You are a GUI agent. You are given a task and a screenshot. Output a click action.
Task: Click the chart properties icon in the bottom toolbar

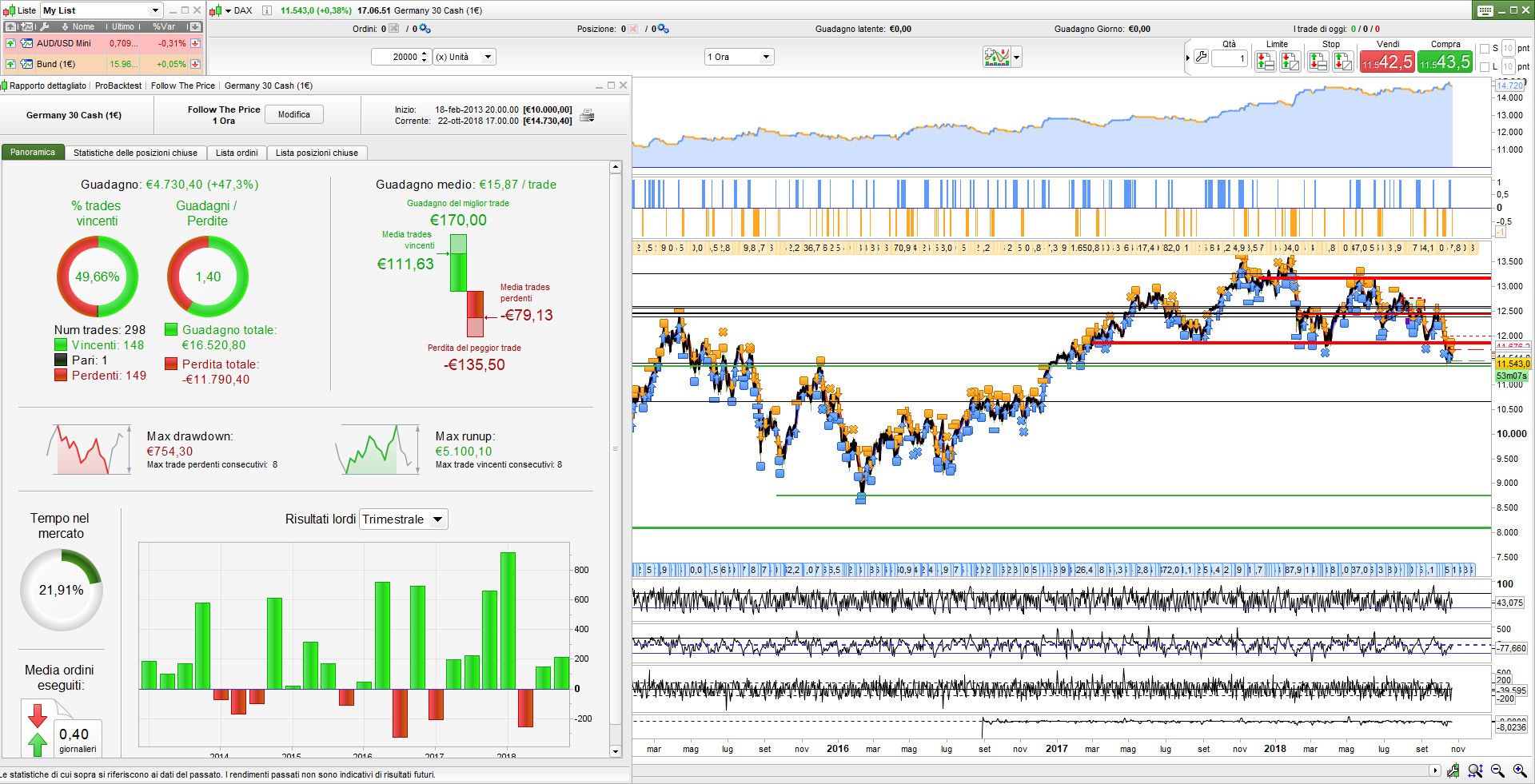click(x=1453, y=770)
